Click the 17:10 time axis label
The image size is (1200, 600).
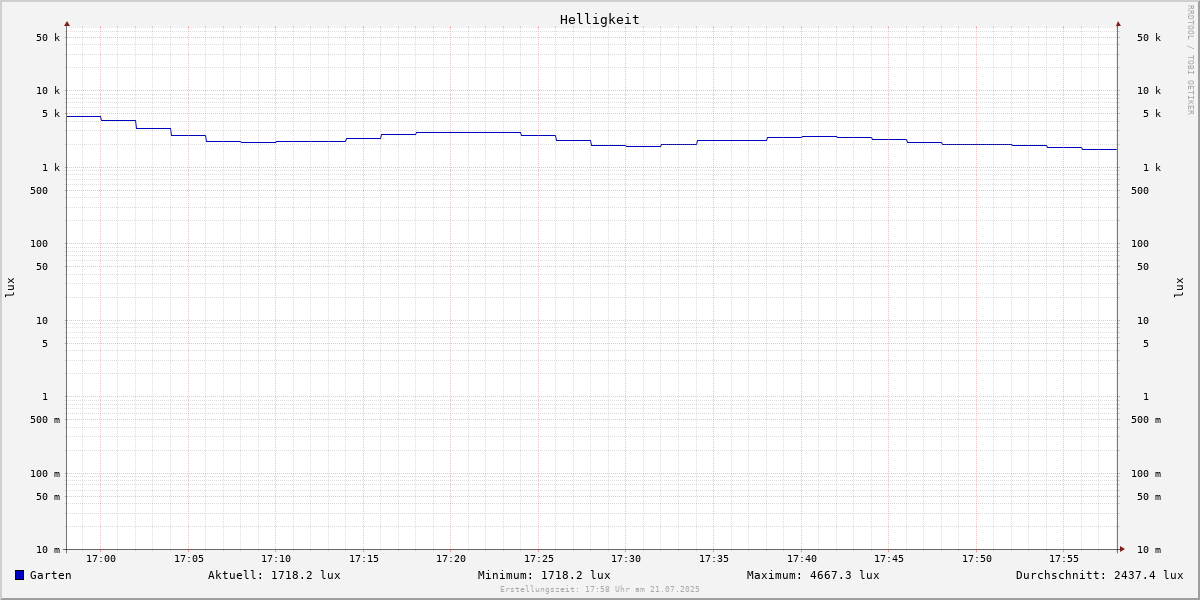click(x=276, y=559)
